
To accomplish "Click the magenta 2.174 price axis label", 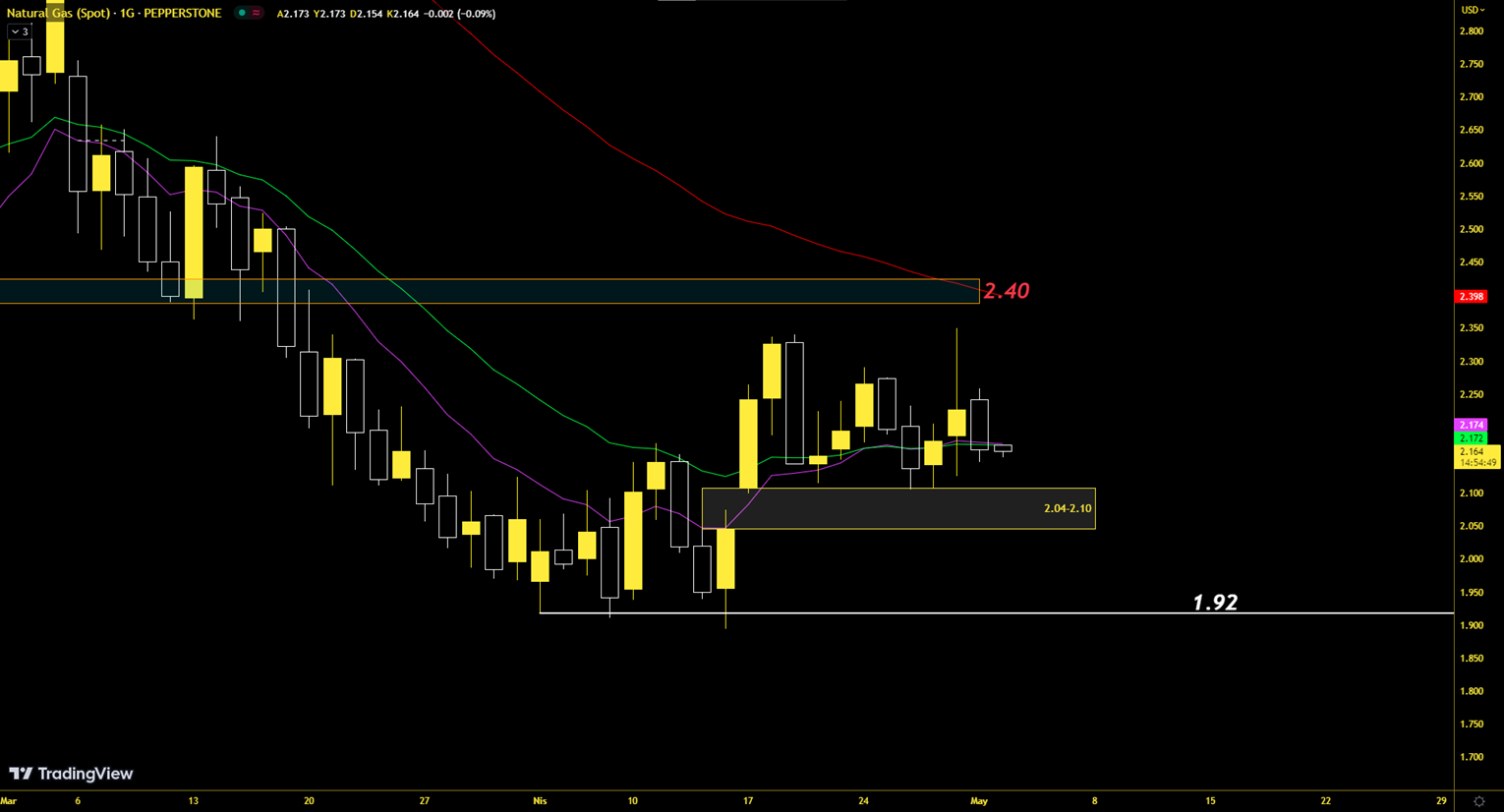I will (x=1471, y=425).
